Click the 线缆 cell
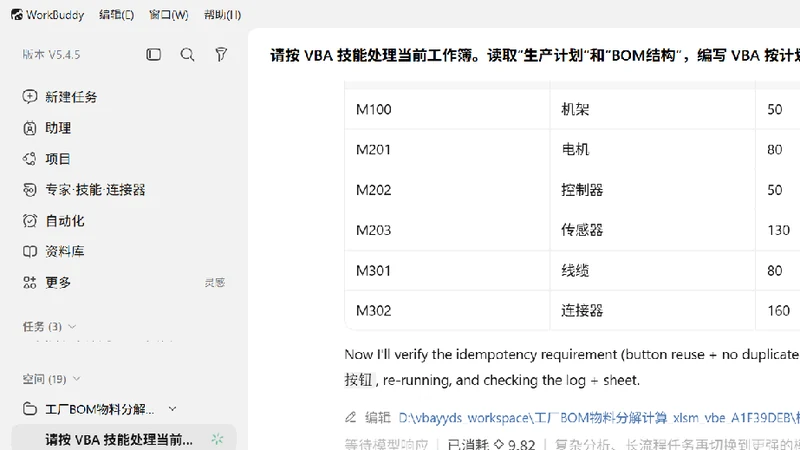The width and height of the screenshot is (800, 450). pos(575,270)
